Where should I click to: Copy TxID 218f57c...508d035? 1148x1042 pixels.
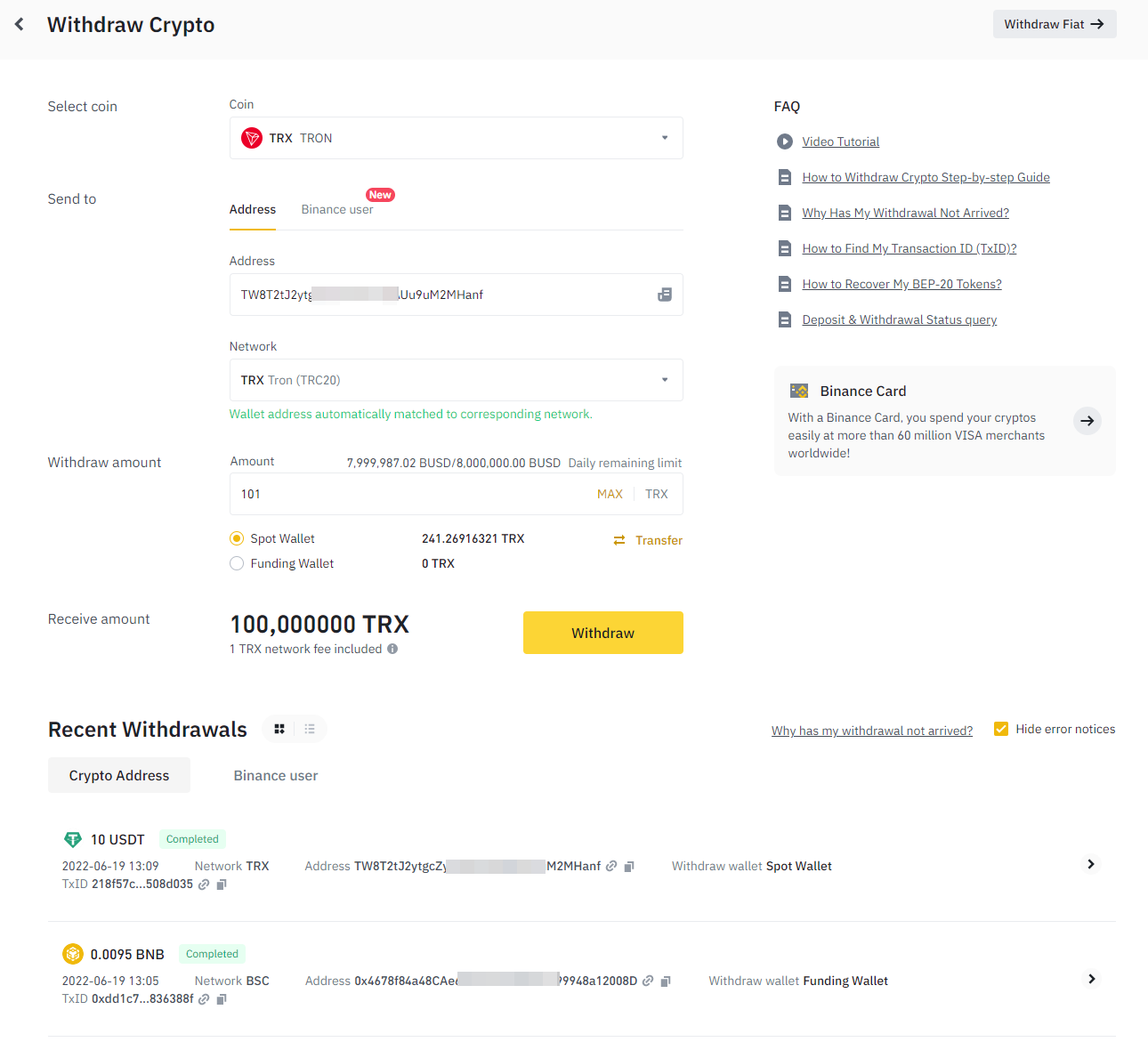pyautogui.click(x=222, y=884)
